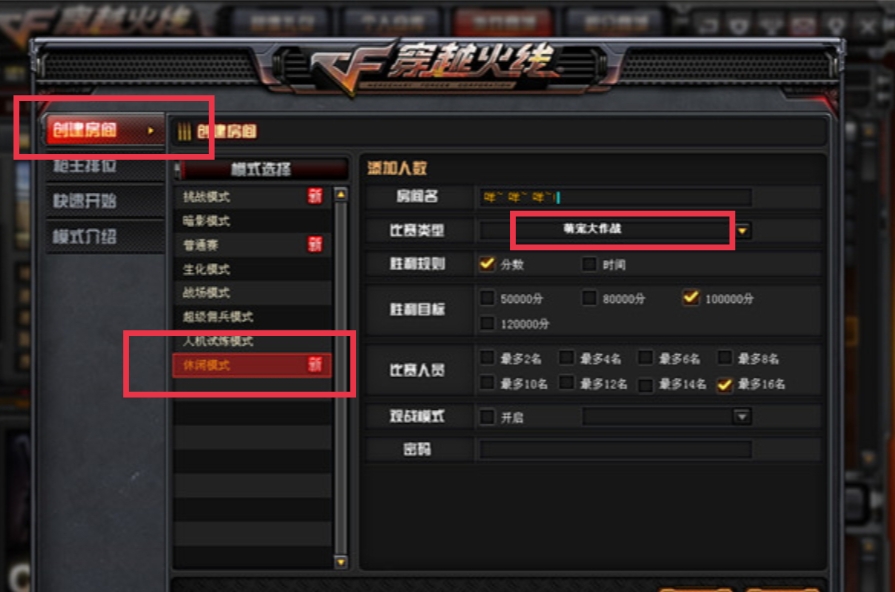
Task: Uncheck the 最多16名 option
Action: click(725, 384)
